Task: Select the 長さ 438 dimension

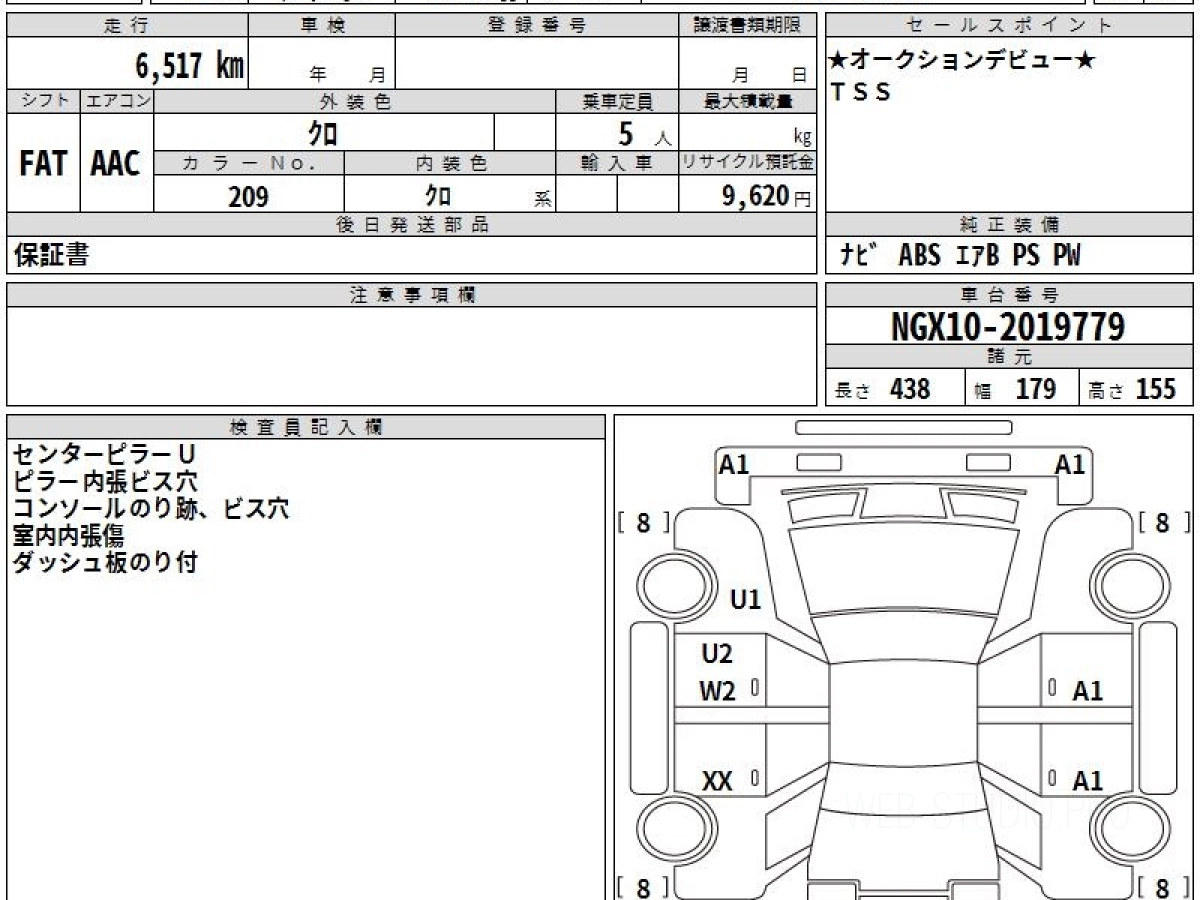Action: (x=883, y=389)
